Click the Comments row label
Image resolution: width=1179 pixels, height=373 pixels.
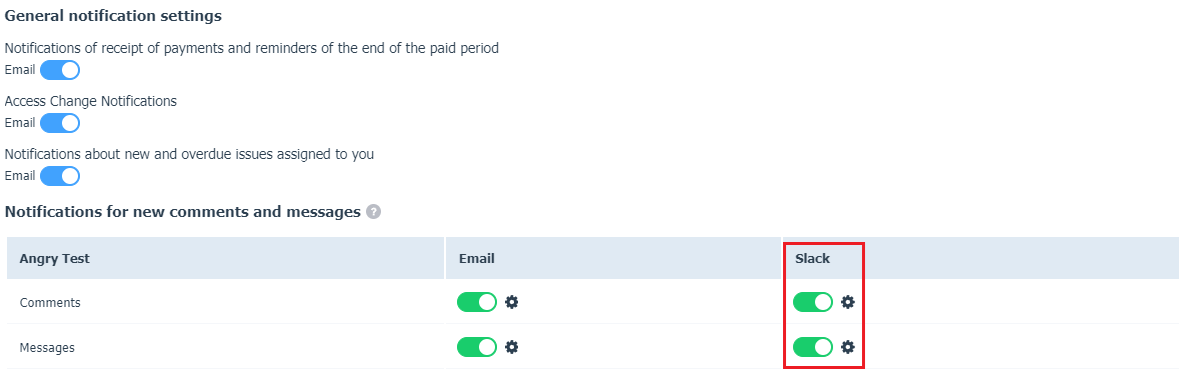click(50, 303)
